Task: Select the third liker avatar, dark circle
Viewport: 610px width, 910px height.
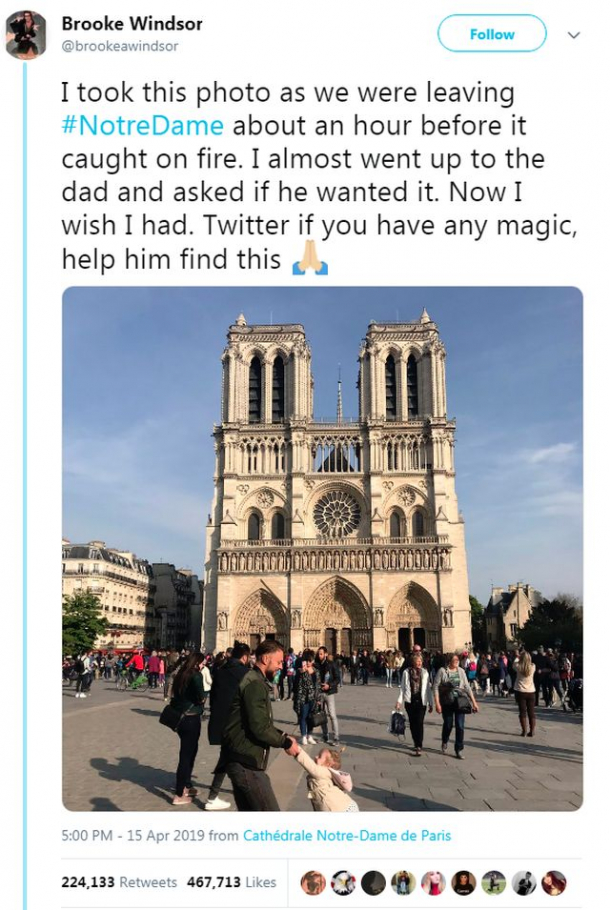Action: [373, 882]
